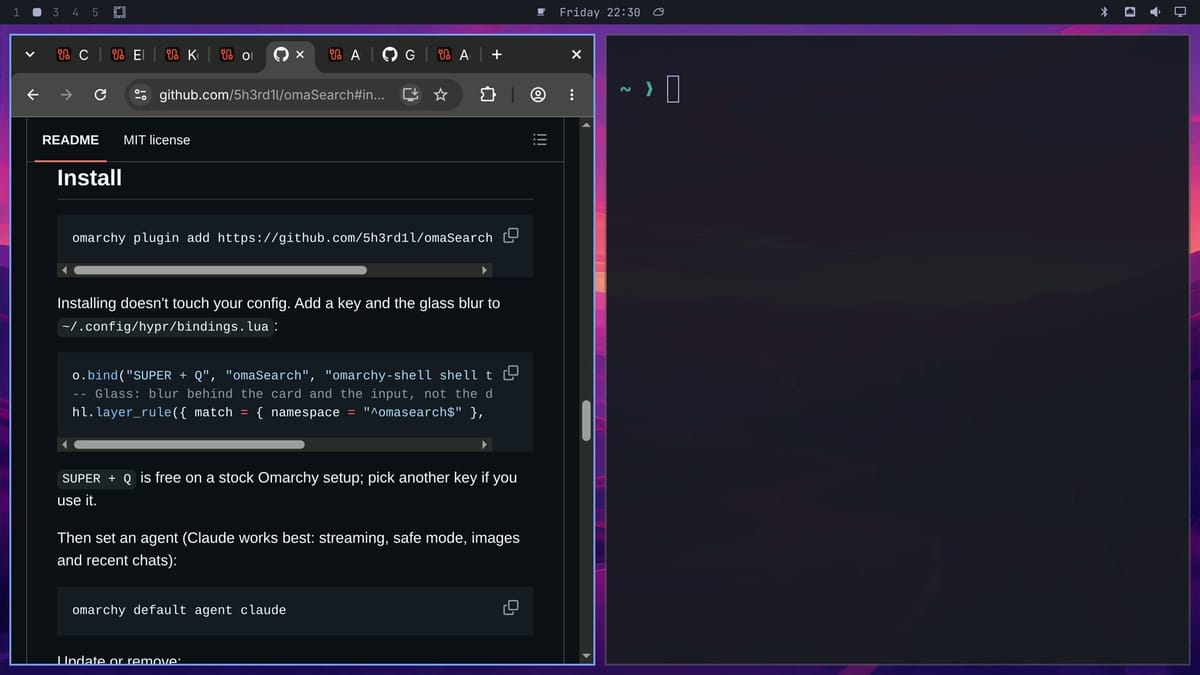Screen dimensions: 1200x675
Task: Switch to workspace 4 in top bar
Action: [x=75, y=12]
